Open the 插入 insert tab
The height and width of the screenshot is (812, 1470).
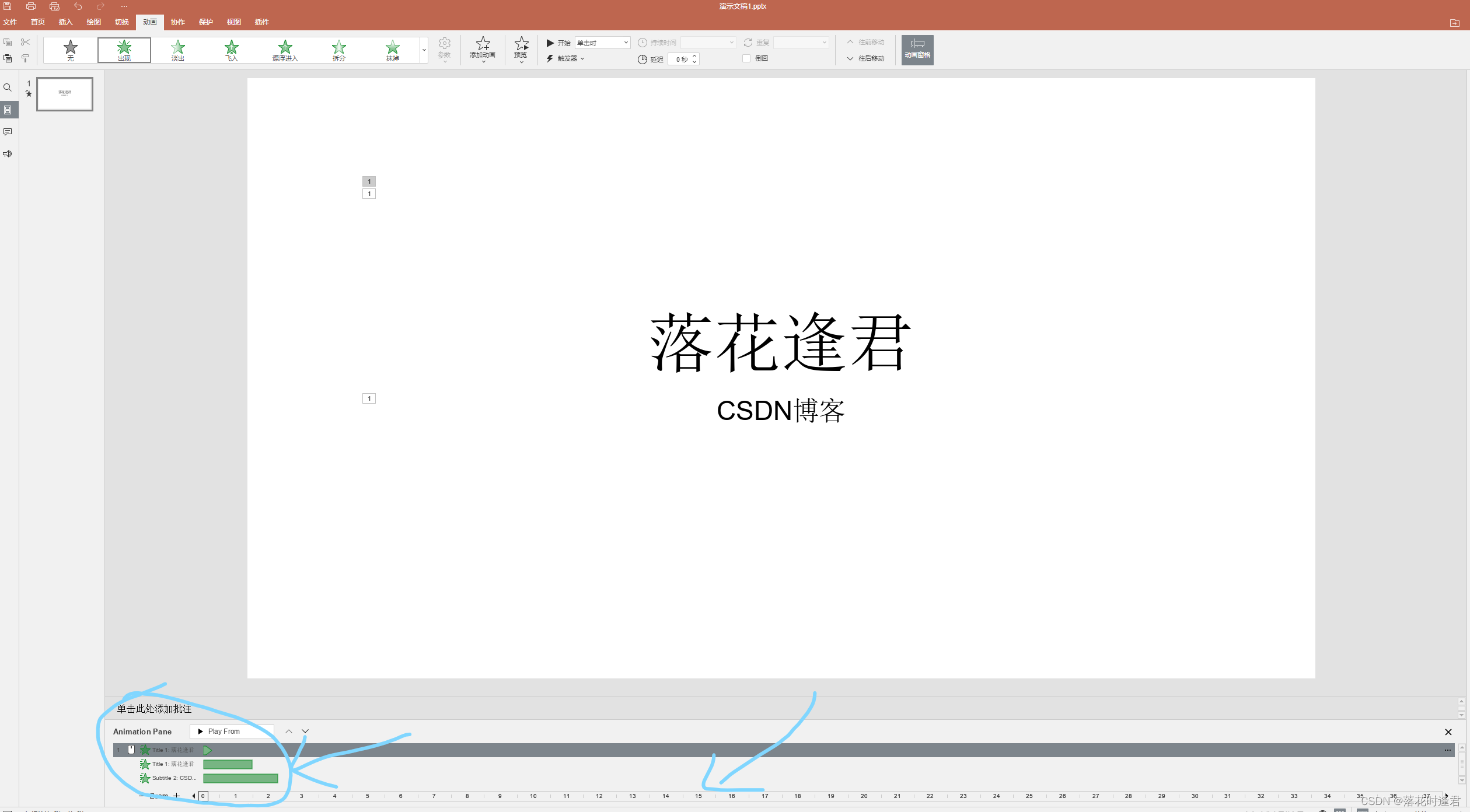point(66,22)
